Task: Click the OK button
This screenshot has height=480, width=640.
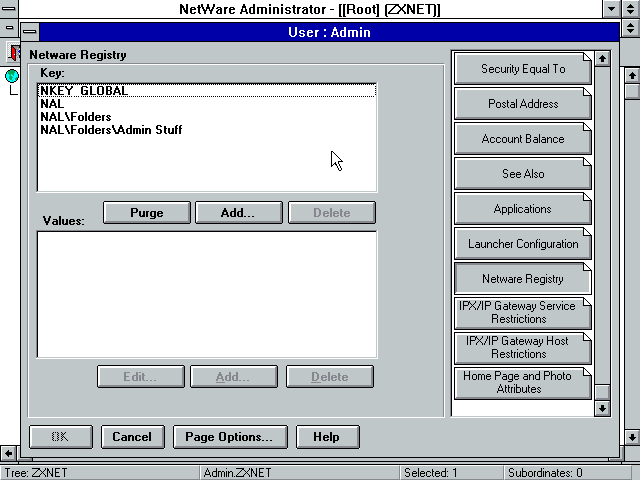Action: [x=61, y=437]
